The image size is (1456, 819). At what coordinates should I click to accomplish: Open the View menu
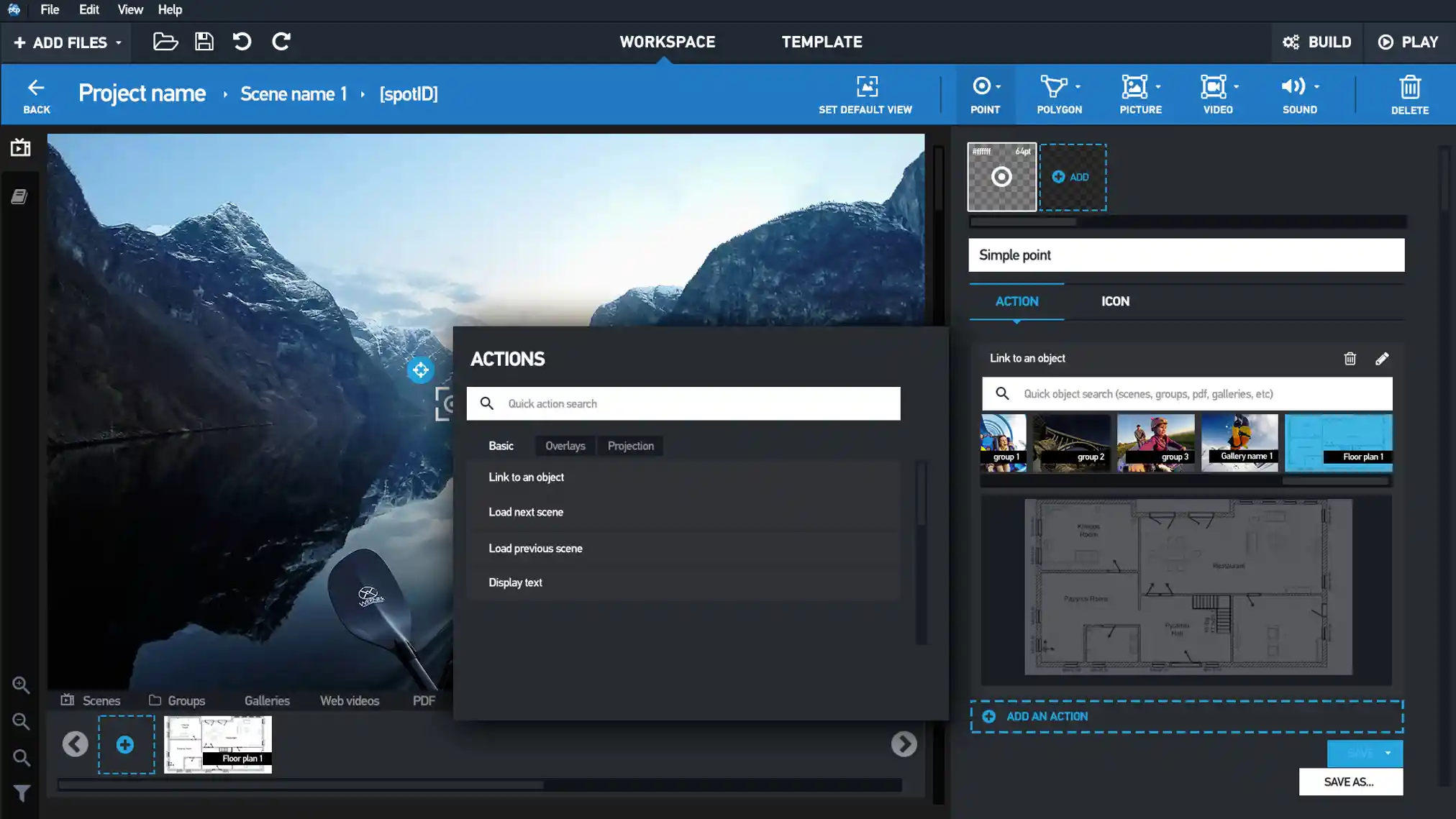click(130, 9)
